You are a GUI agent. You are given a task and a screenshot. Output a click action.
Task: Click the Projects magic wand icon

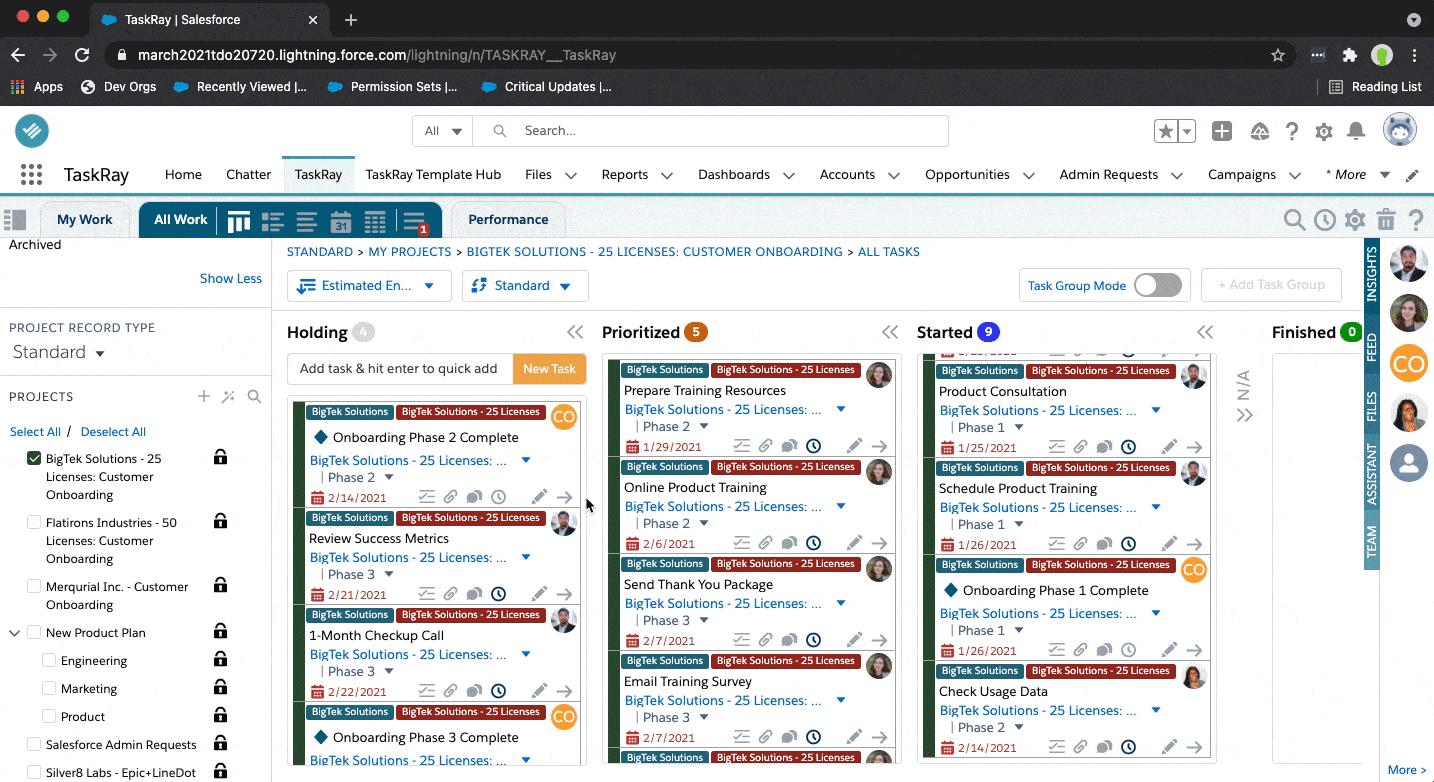click(x=229, y=397)
